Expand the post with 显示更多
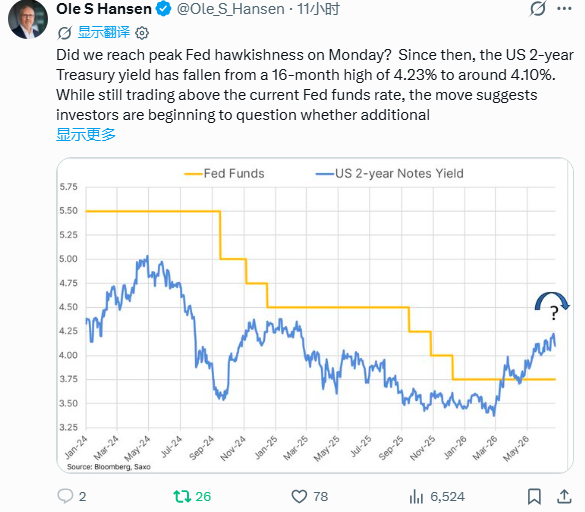This screenshot has width=585, height=512. click(86, 134)
